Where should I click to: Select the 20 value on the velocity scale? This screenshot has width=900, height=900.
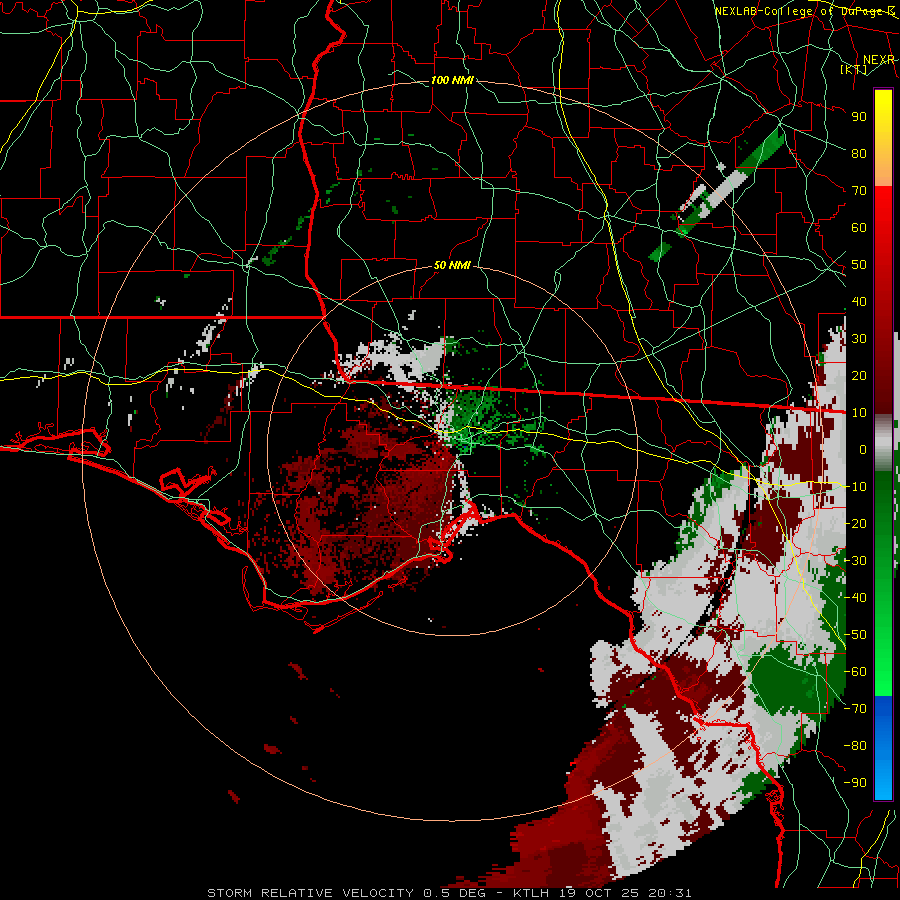pos(859,375)
